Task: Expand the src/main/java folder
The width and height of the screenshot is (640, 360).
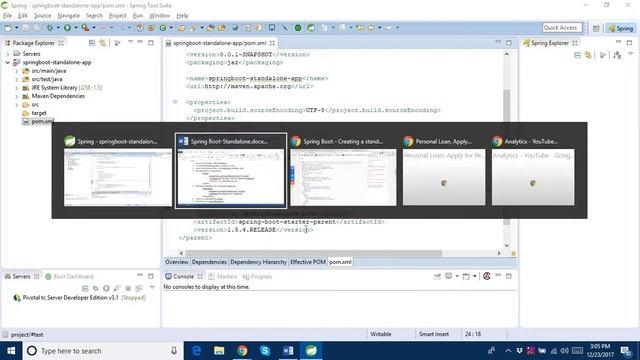Action: pyautogui.click(x=17, y=71)
